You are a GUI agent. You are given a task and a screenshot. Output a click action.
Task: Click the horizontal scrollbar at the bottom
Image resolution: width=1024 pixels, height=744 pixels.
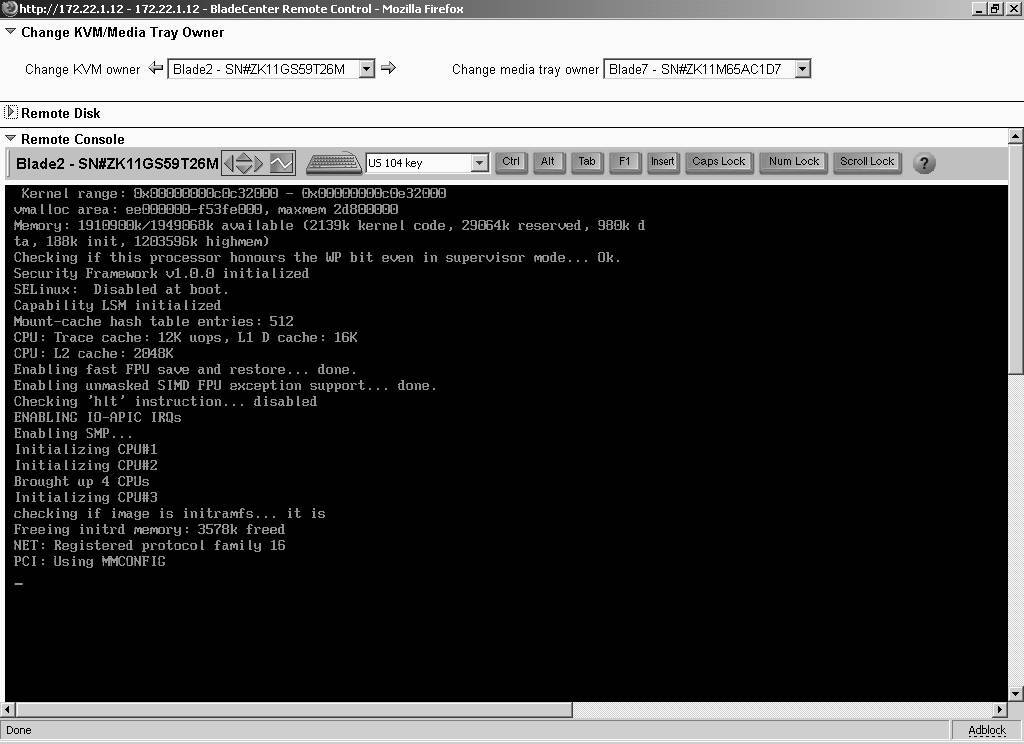point(288,710)
